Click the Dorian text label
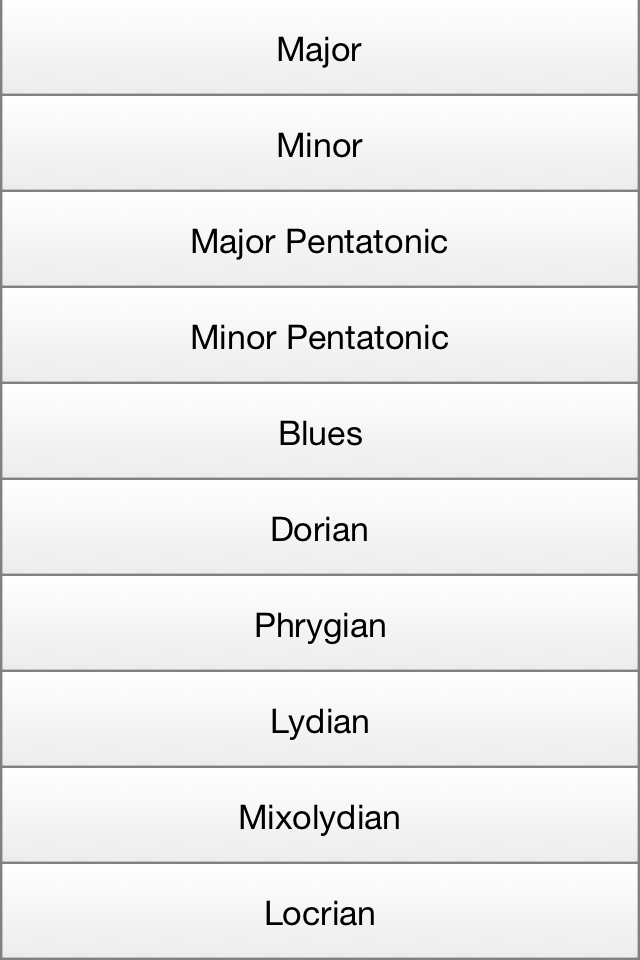 tap(319, 530)
